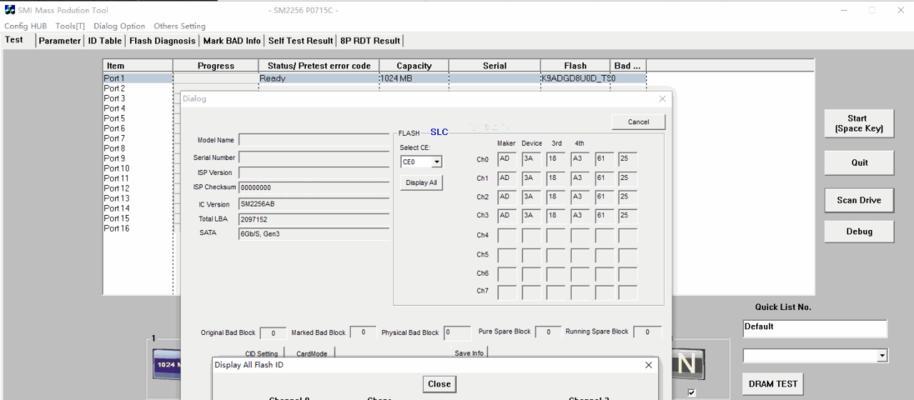914x400 pixels.
Task: Switch to the Self Test Result tab
Action: [x=301, y=41]
